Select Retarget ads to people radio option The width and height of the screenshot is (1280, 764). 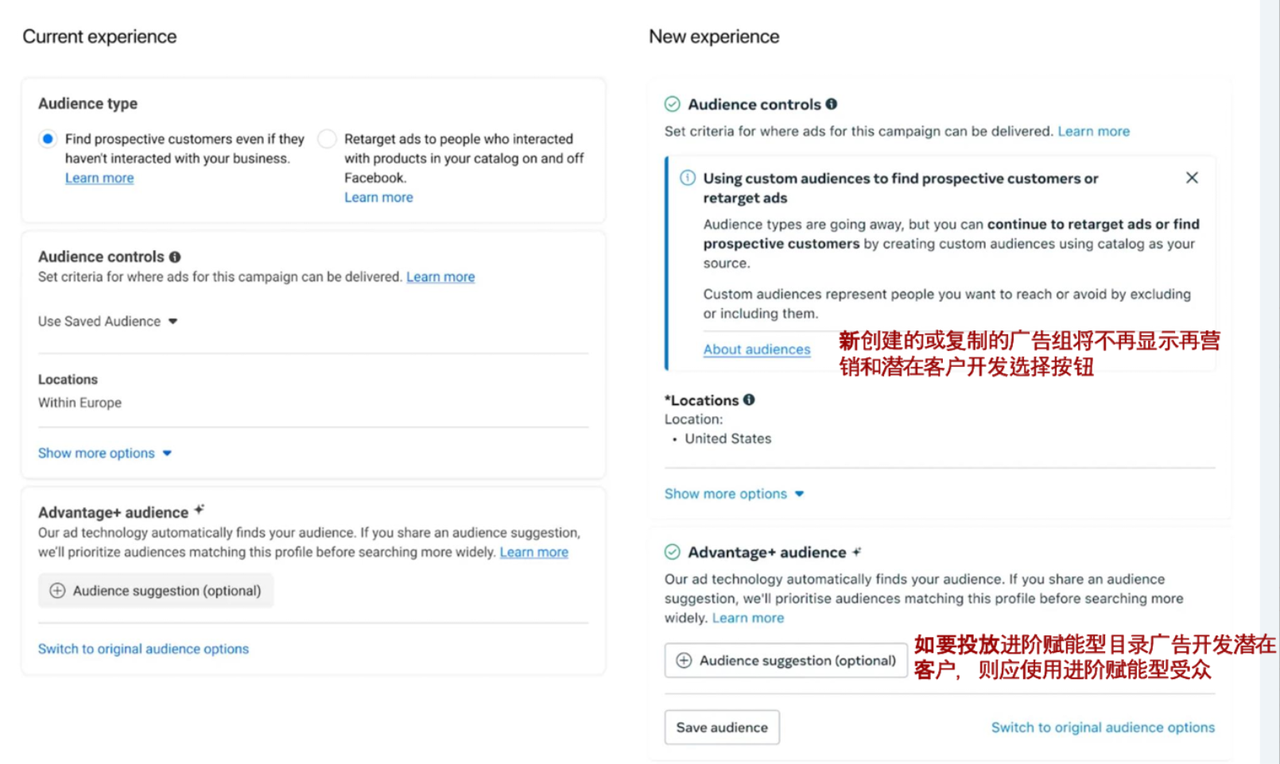click(x=327, y=139)
